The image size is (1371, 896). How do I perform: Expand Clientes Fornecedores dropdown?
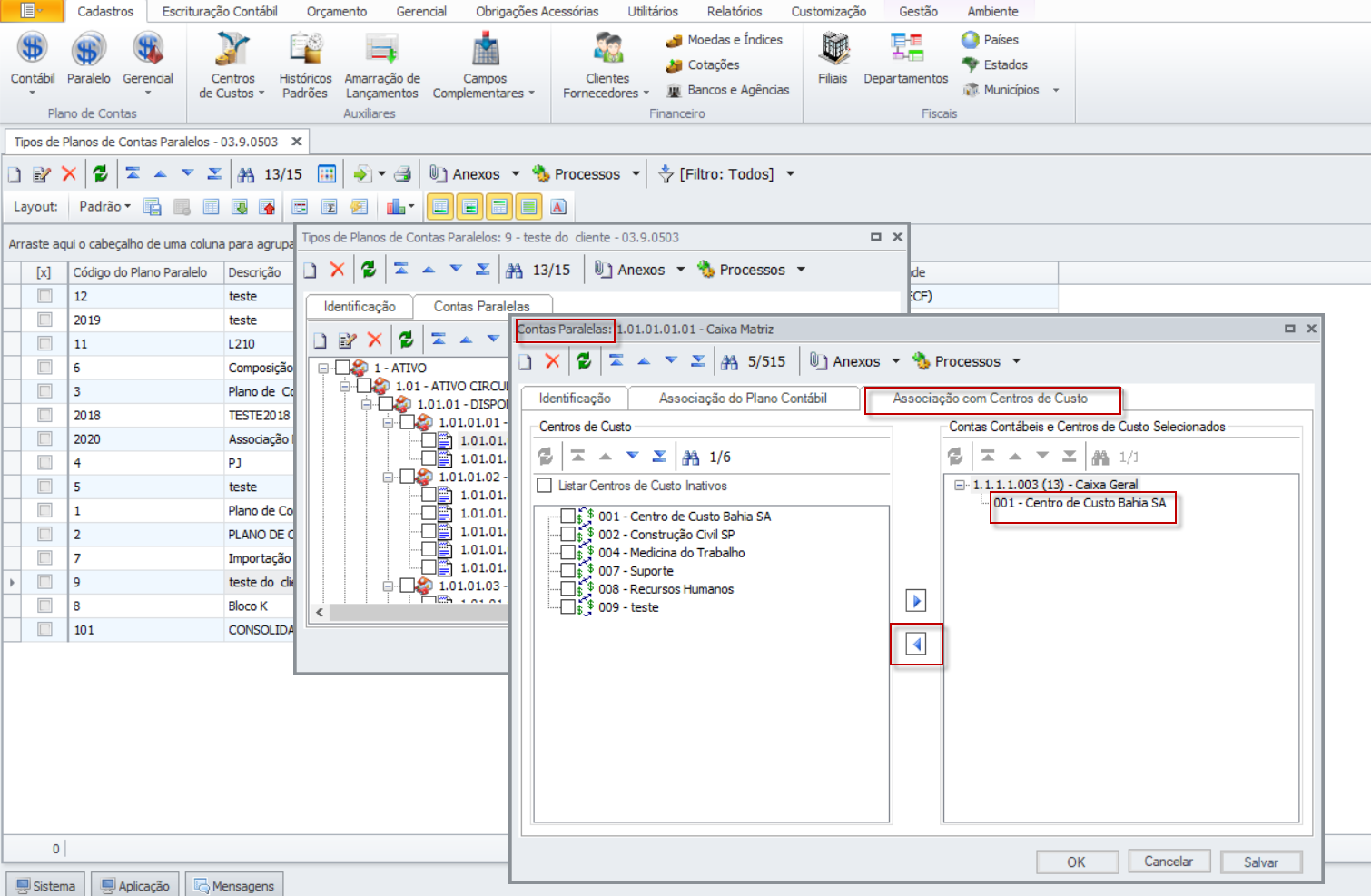pos(646,93)
